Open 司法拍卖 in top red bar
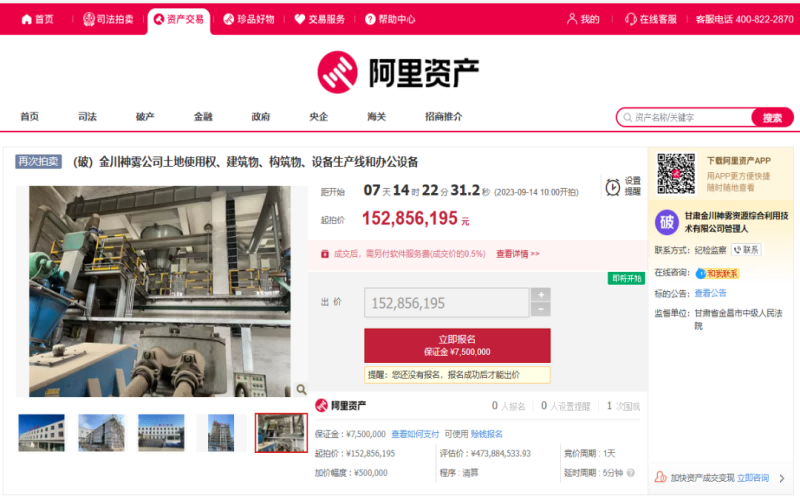This screenshot has height=500, width=800. (x=108, y=19)
